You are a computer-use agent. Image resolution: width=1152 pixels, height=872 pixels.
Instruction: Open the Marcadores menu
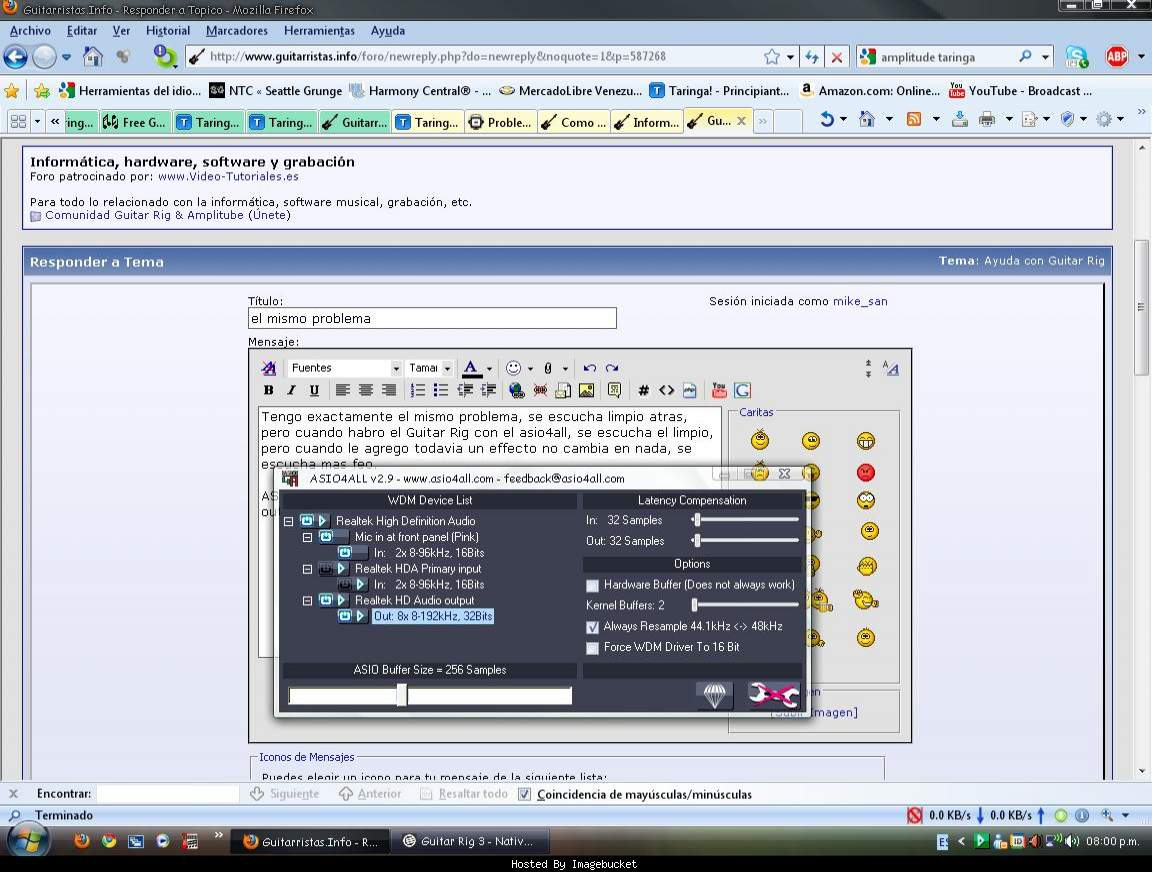coord(236,31)
